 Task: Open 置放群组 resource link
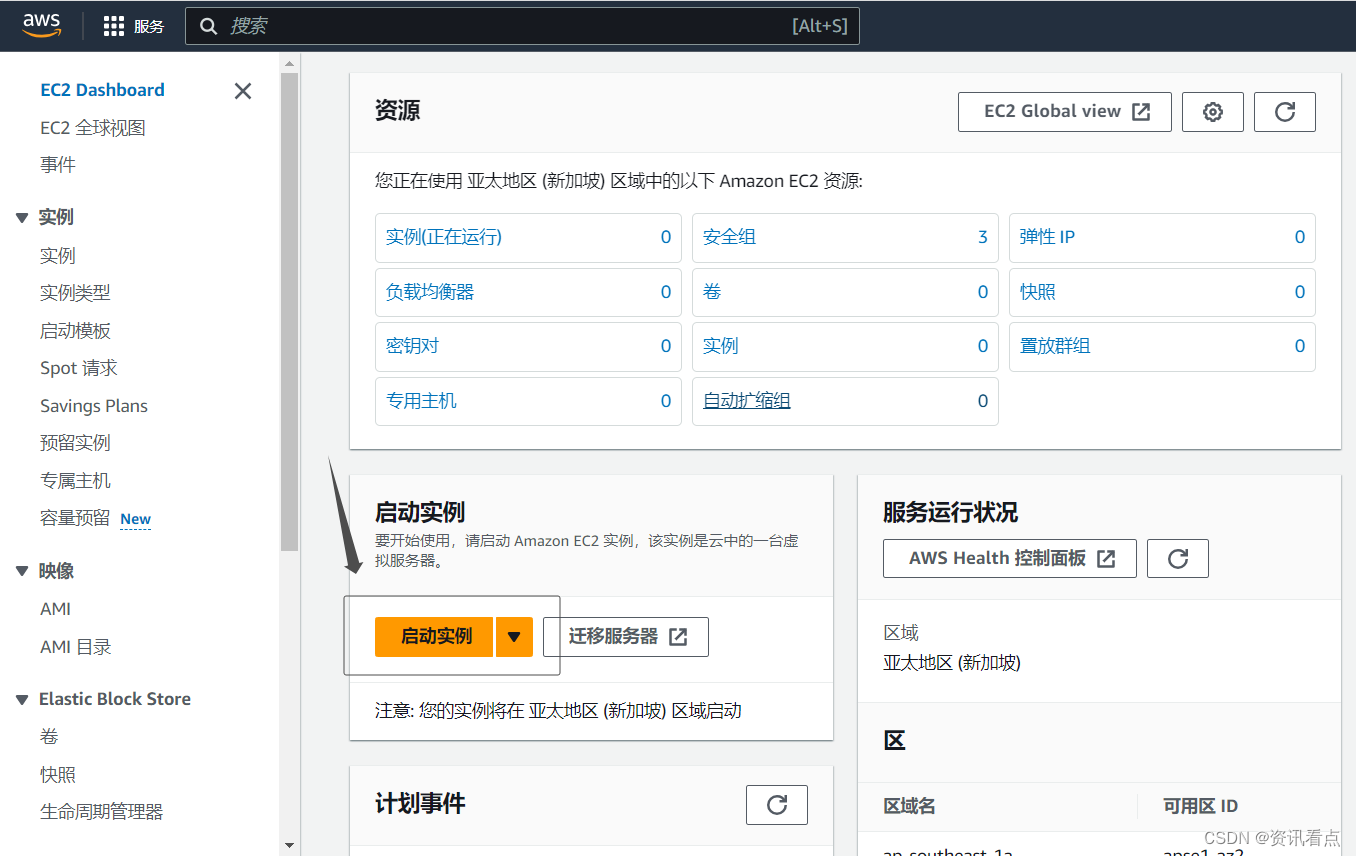coord(1055,346)
